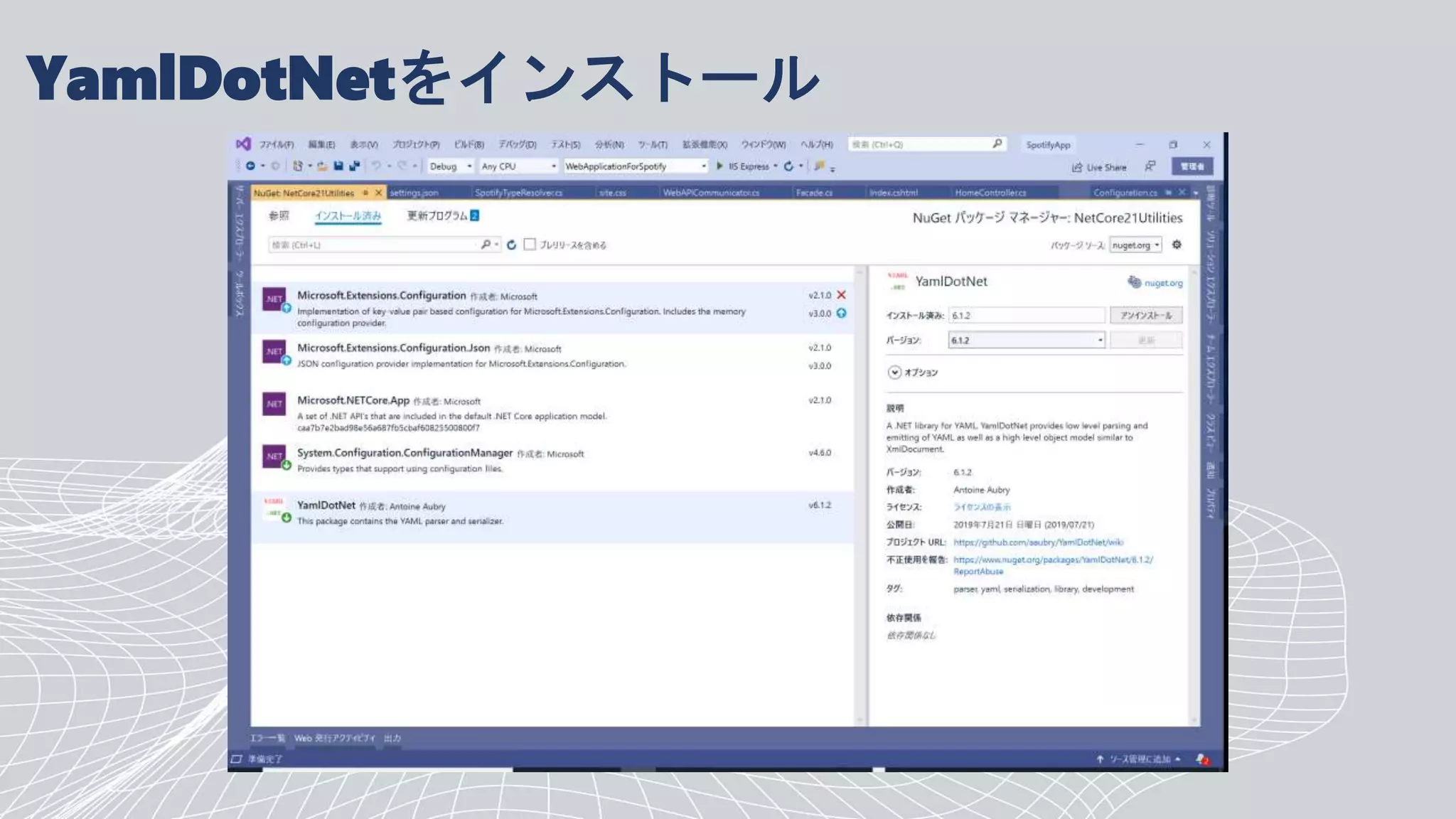
Task: Open NuGet settings gear icon
Action: [1177, 245]
